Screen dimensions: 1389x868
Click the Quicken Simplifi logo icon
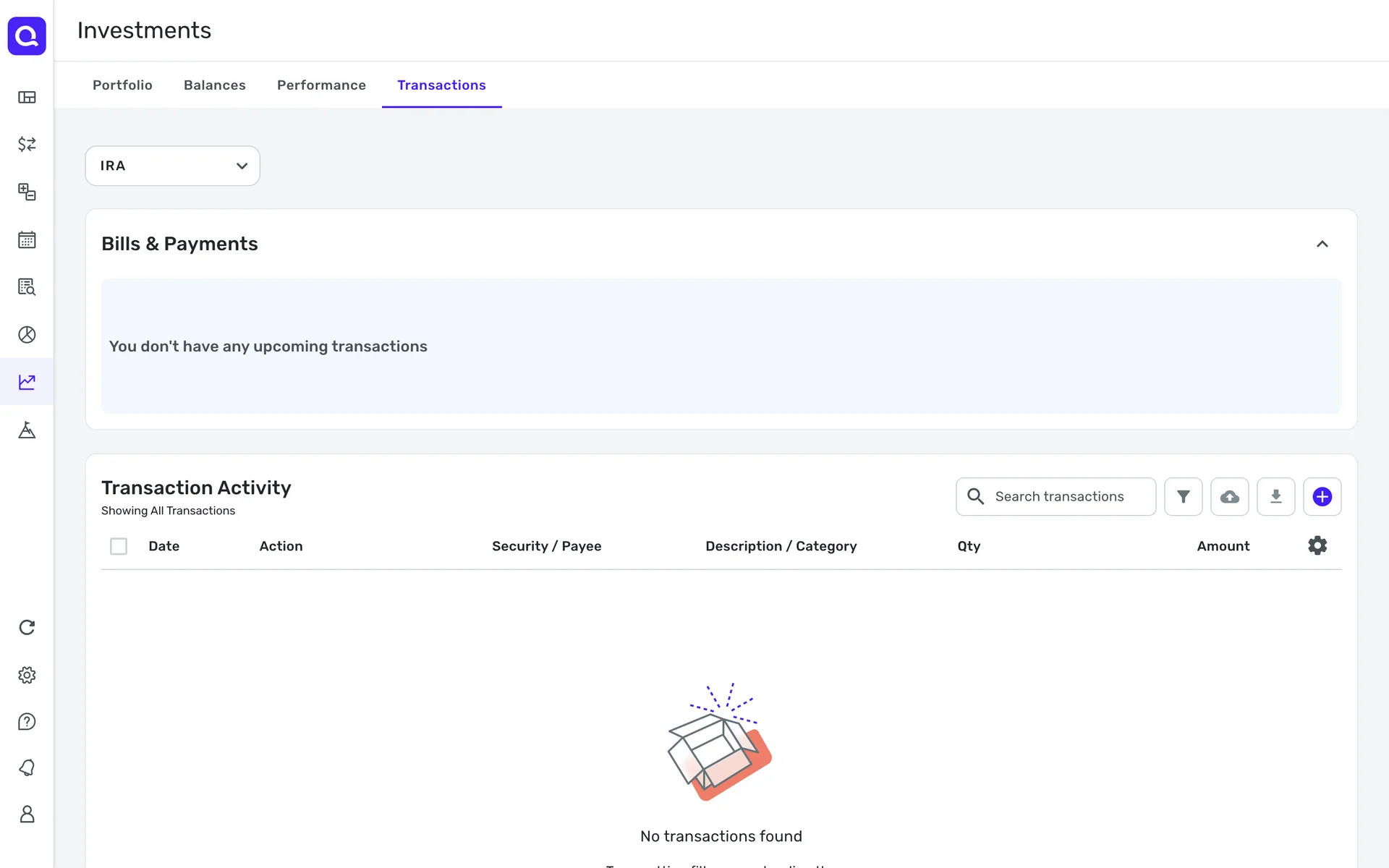point(27,36)
